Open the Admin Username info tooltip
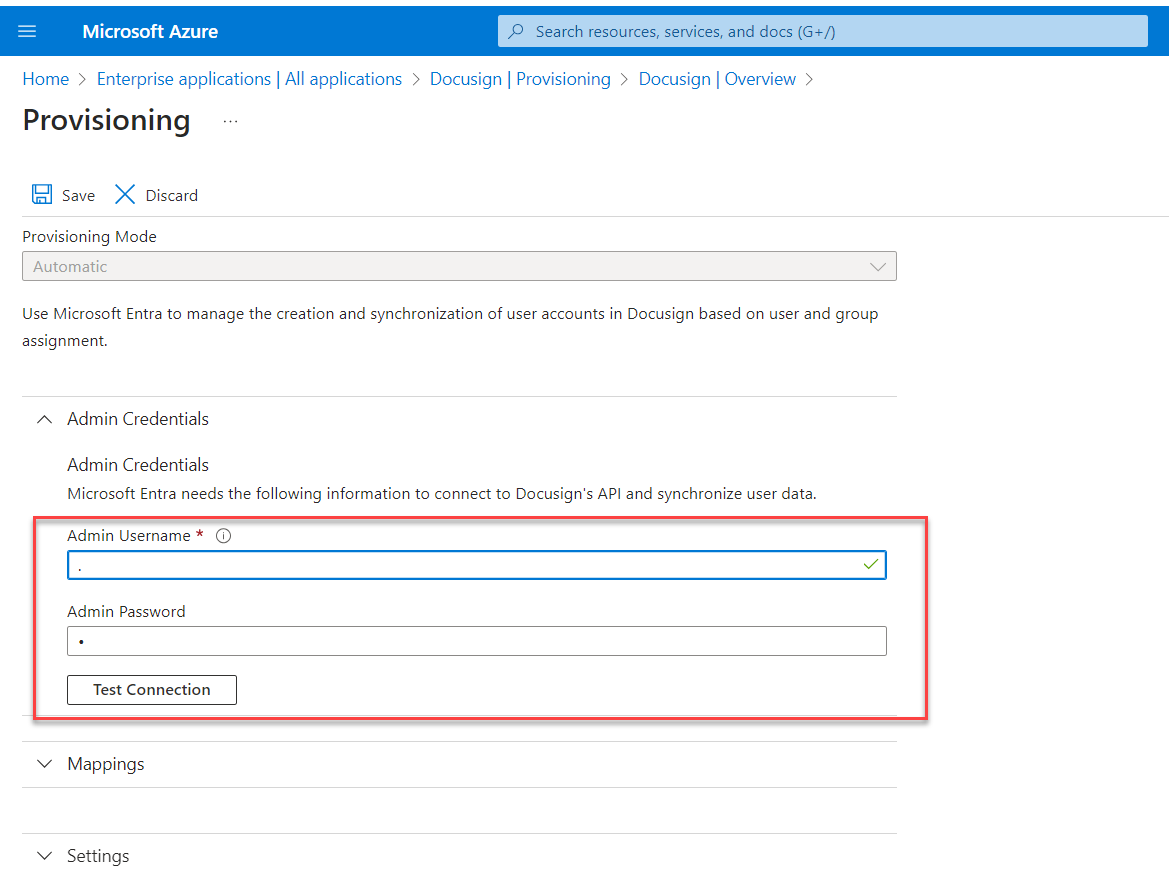 pos(223,535)
